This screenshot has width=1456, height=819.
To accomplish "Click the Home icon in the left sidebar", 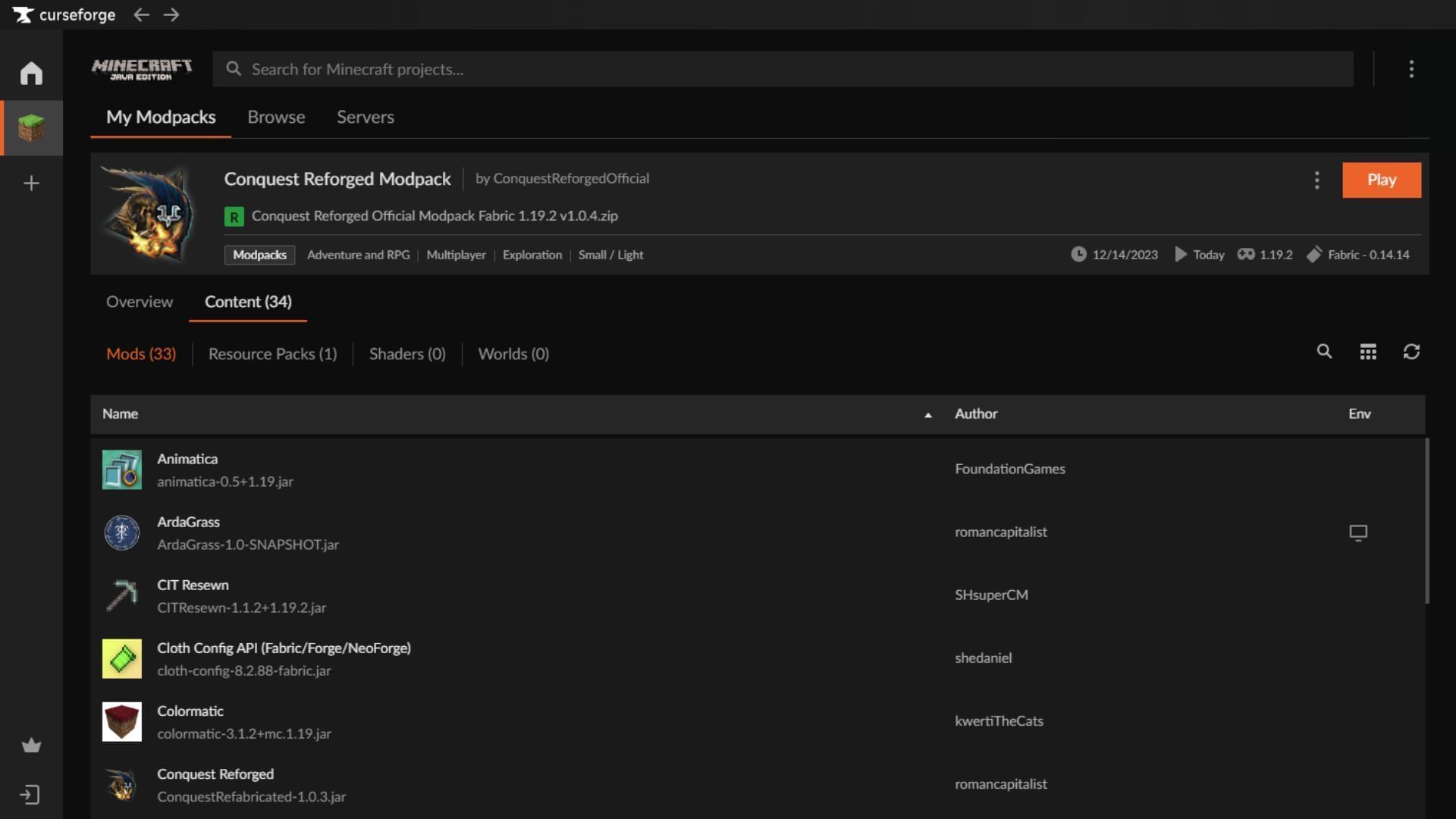I will [x=31, y=72].
